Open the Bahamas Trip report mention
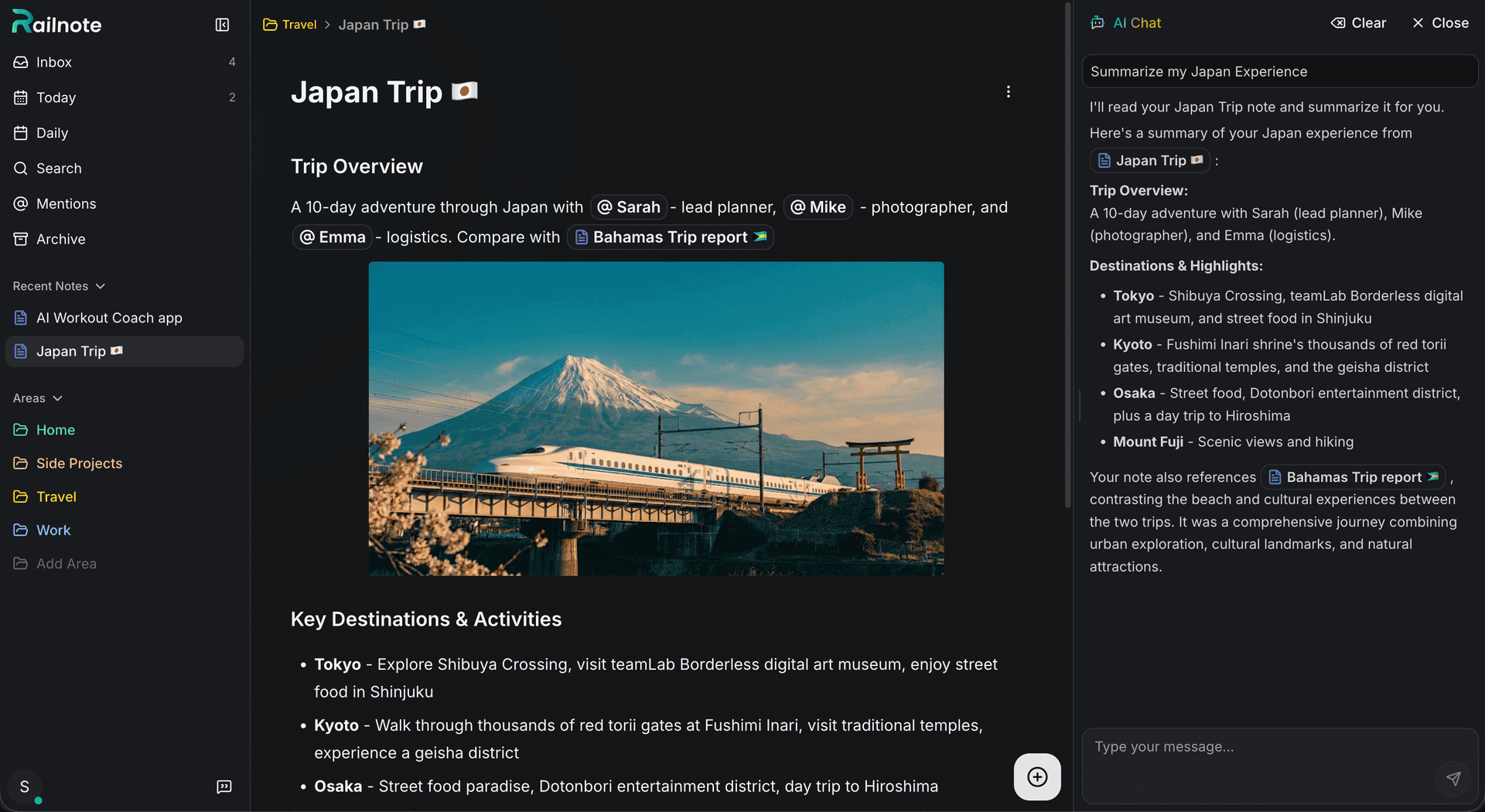Screen dimensions: 1485x812 670,237
